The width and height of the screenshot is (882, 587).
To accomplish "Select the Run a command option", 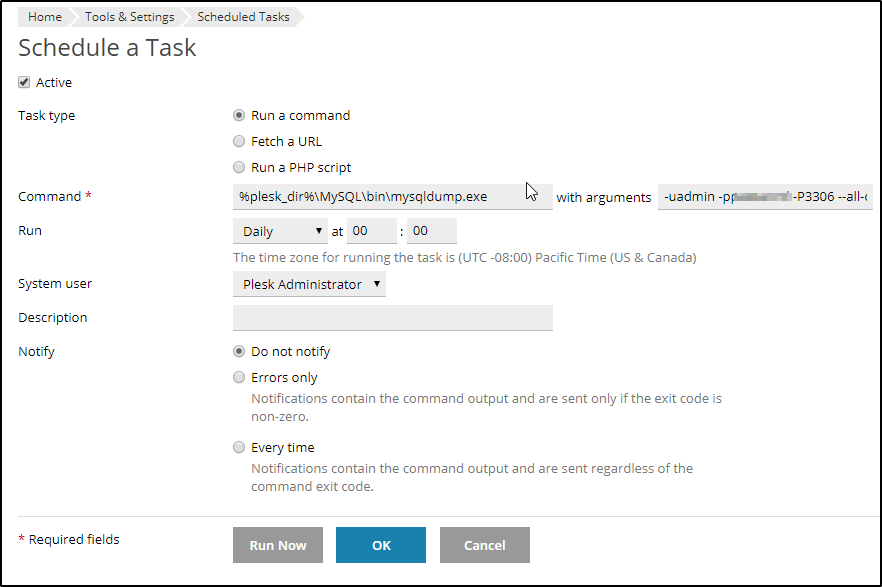I will point(239,115).
